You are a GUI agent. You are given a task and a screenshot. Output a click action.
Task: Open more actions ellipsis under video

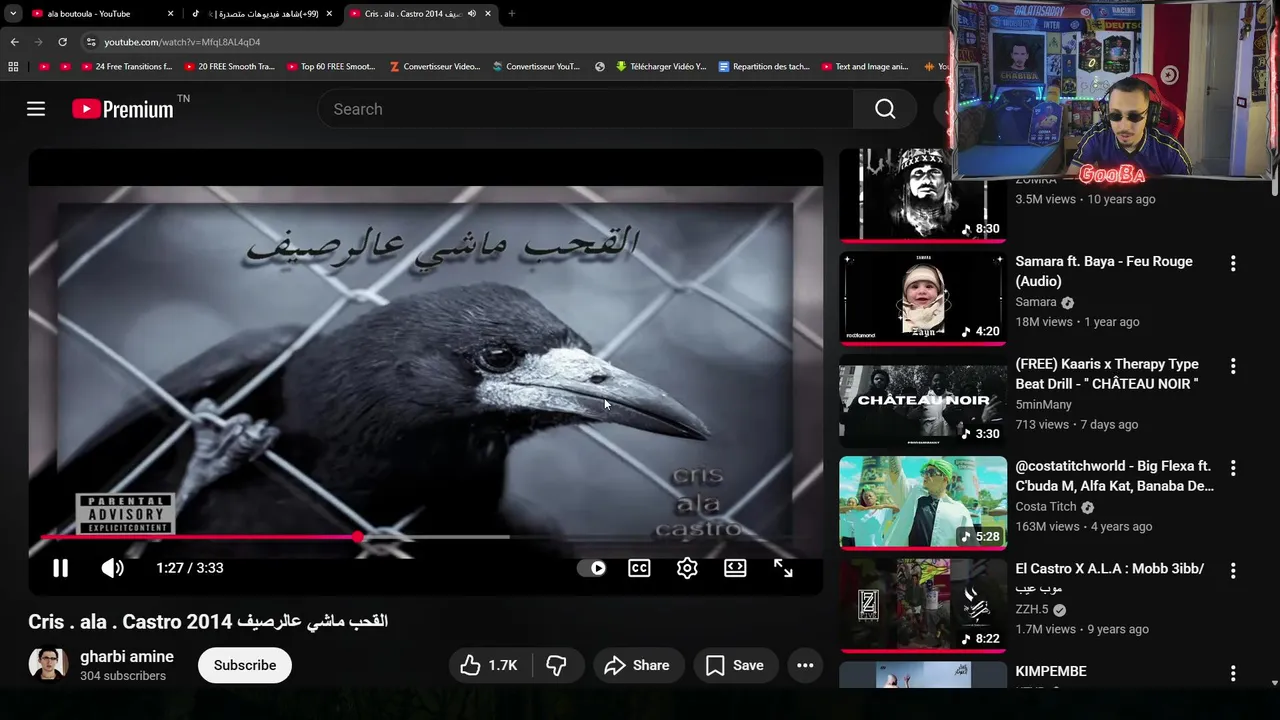tap(805, 665)
